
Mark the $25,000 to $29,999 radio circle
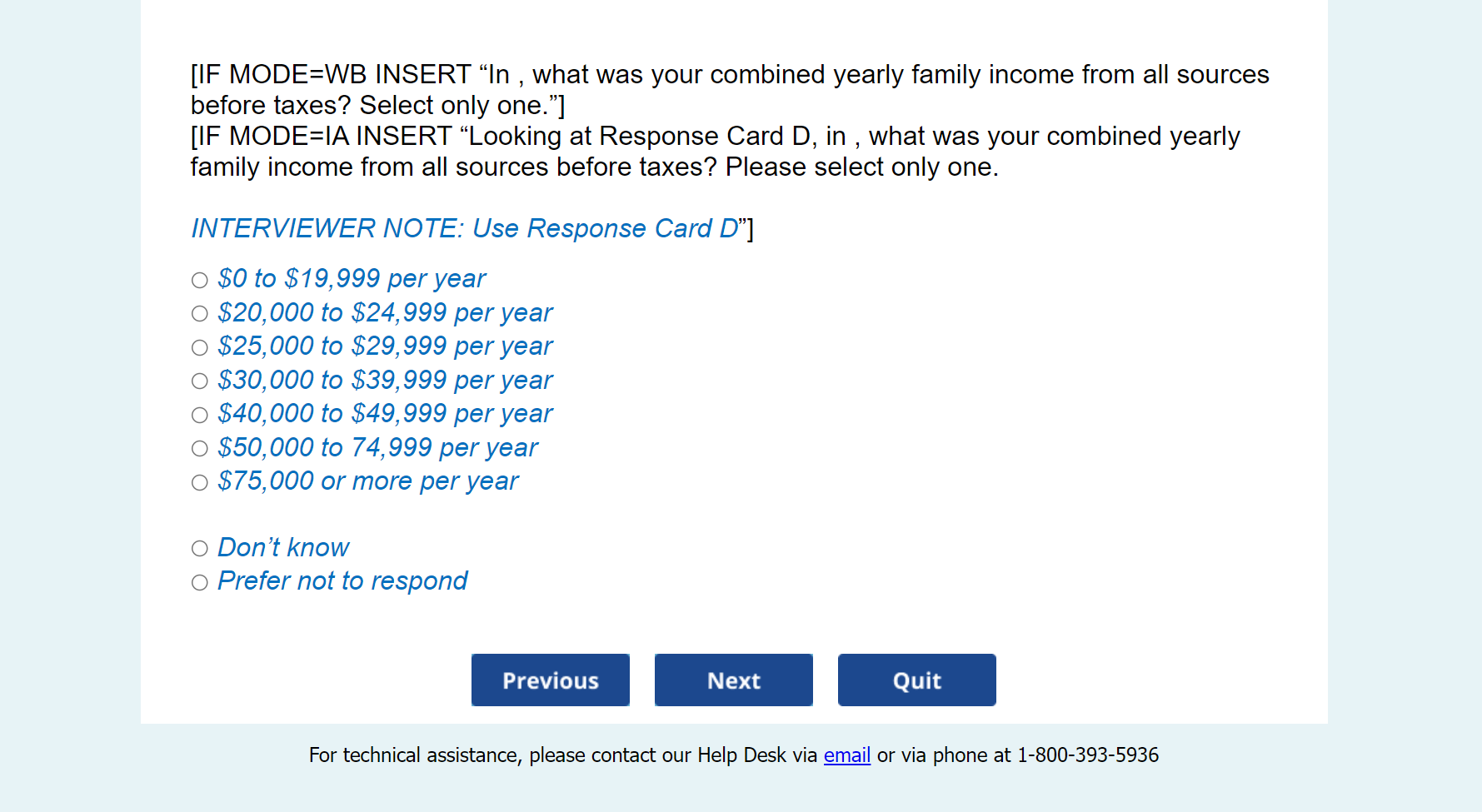[x=200, y=347]
